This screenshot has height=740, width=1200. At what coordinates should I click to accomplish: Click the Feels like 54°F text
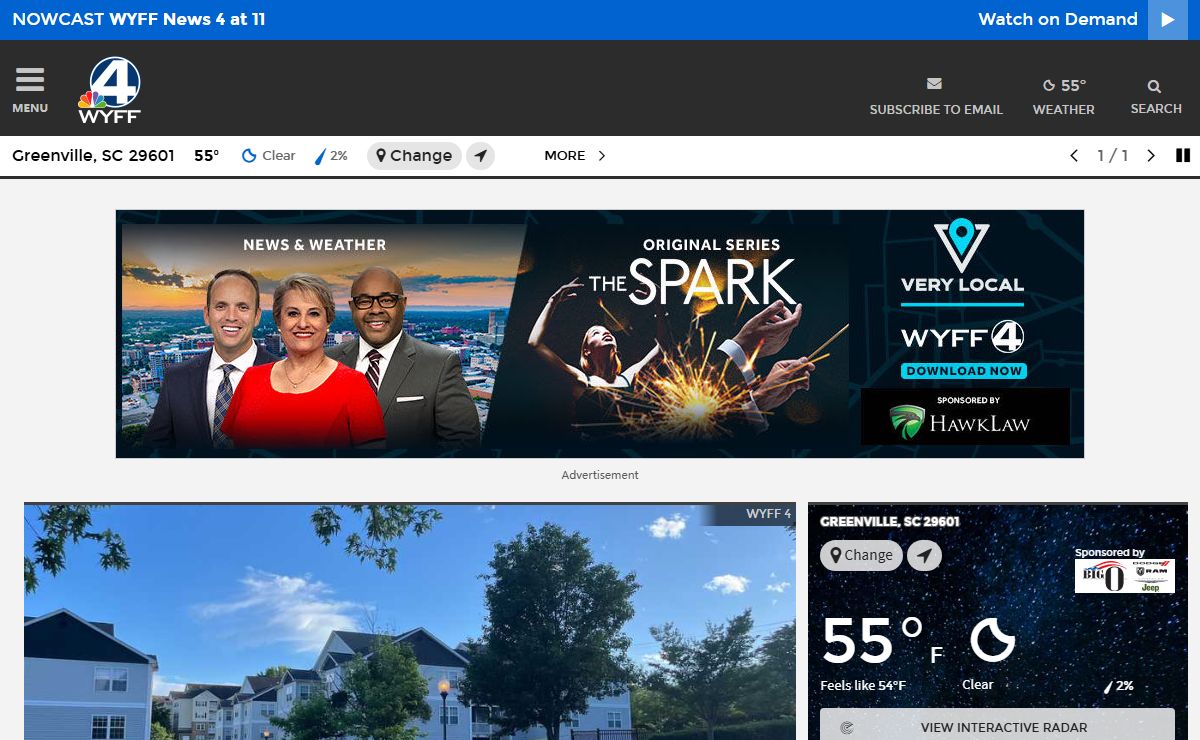(x=863, y=686)
